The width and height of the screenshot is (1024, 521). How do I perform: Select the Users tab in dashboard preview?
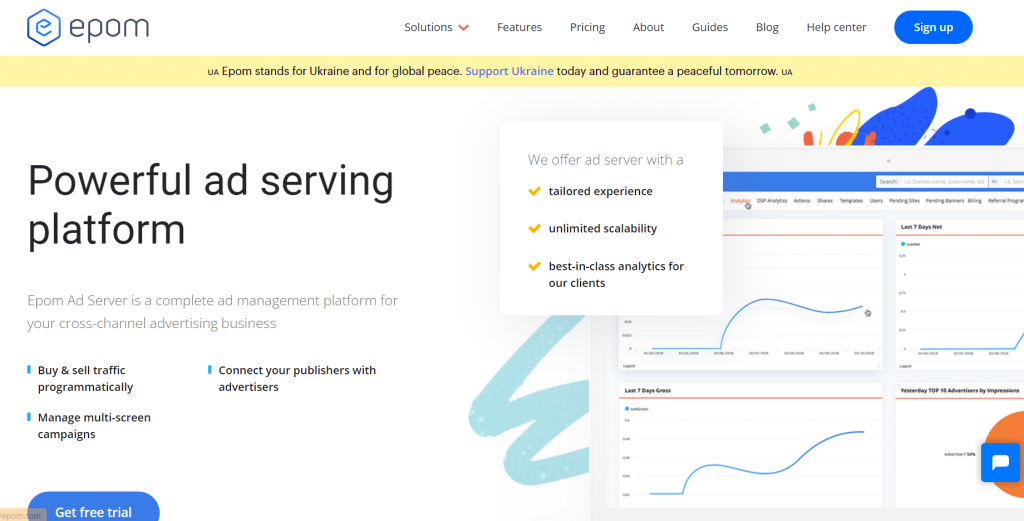pos(876,201)
